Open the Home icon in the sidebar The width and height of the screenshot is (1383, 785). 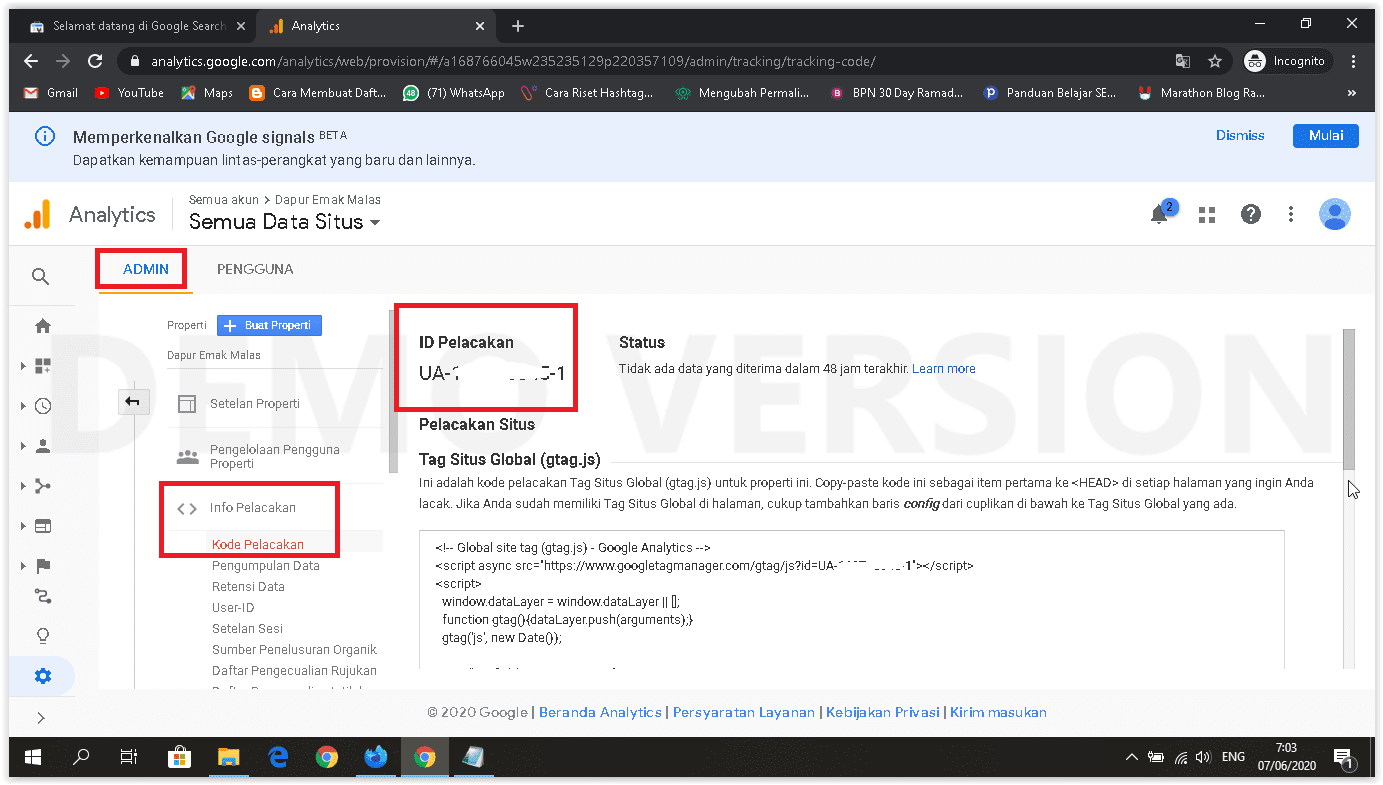click(x=43, y=326)
